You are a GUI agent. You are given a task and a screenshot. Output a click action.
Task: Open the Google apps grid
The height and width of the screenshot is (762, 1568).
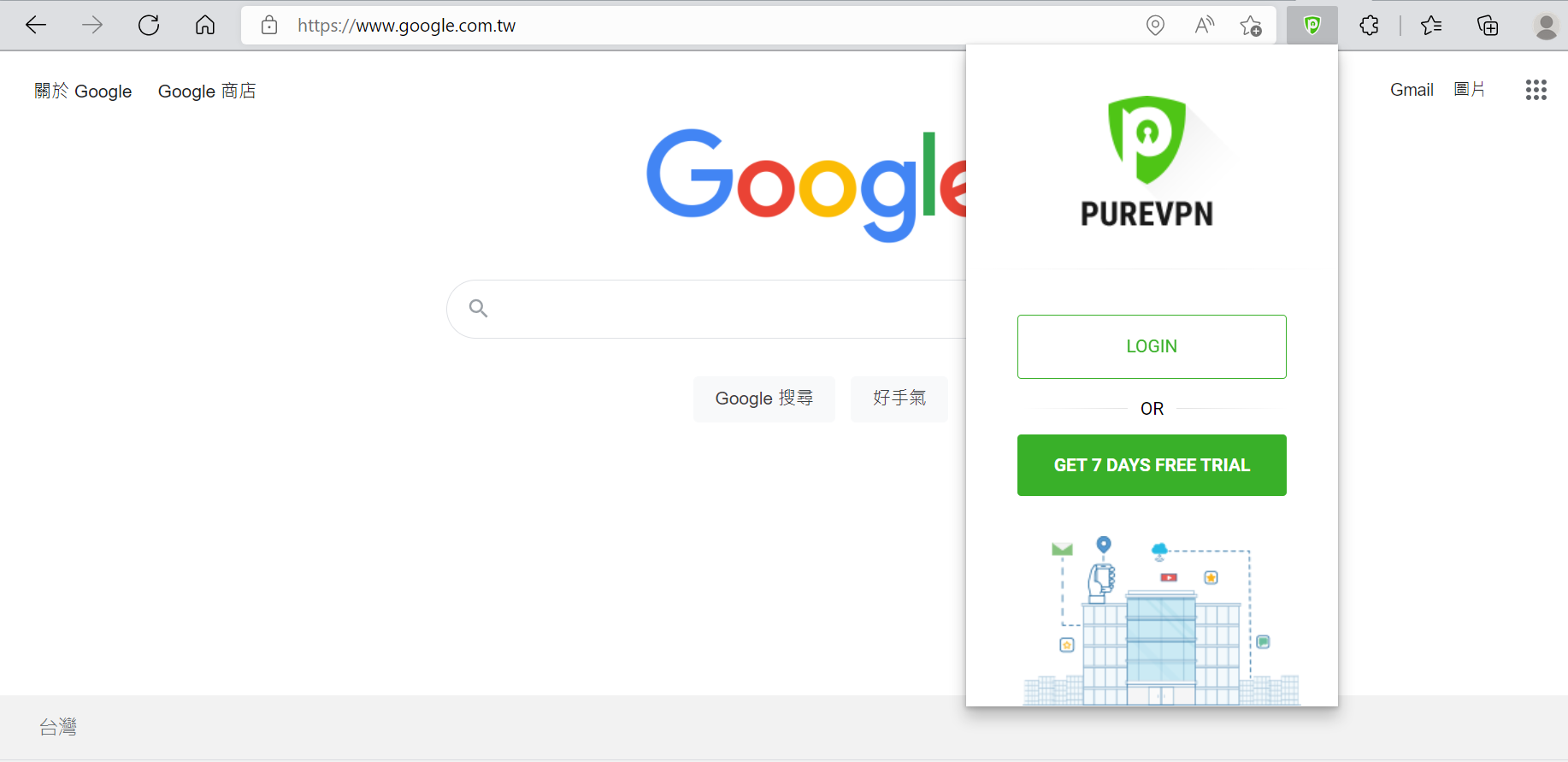point(1536,90)
